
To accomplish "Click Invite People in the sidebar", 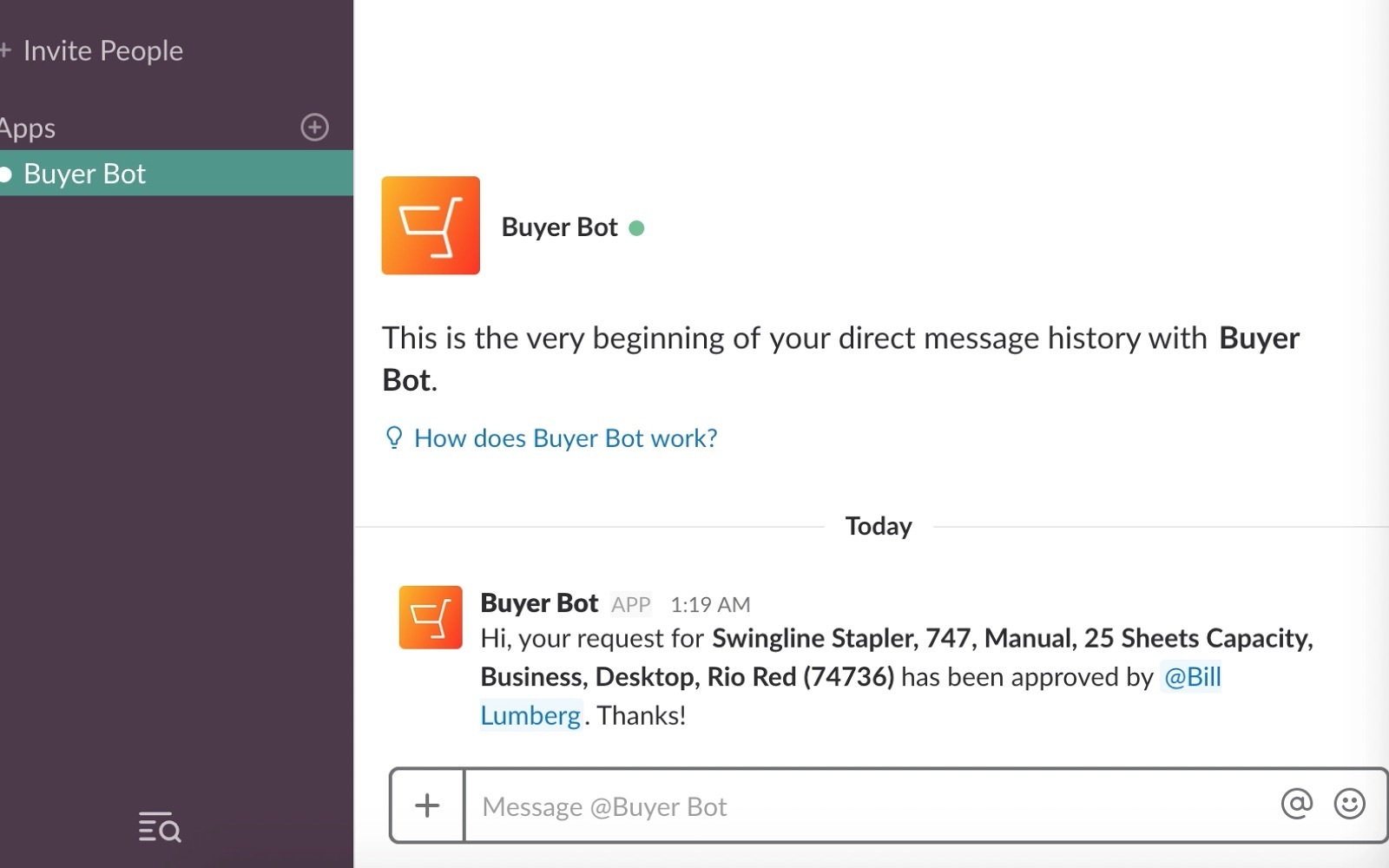I will [x=102, y=51].
